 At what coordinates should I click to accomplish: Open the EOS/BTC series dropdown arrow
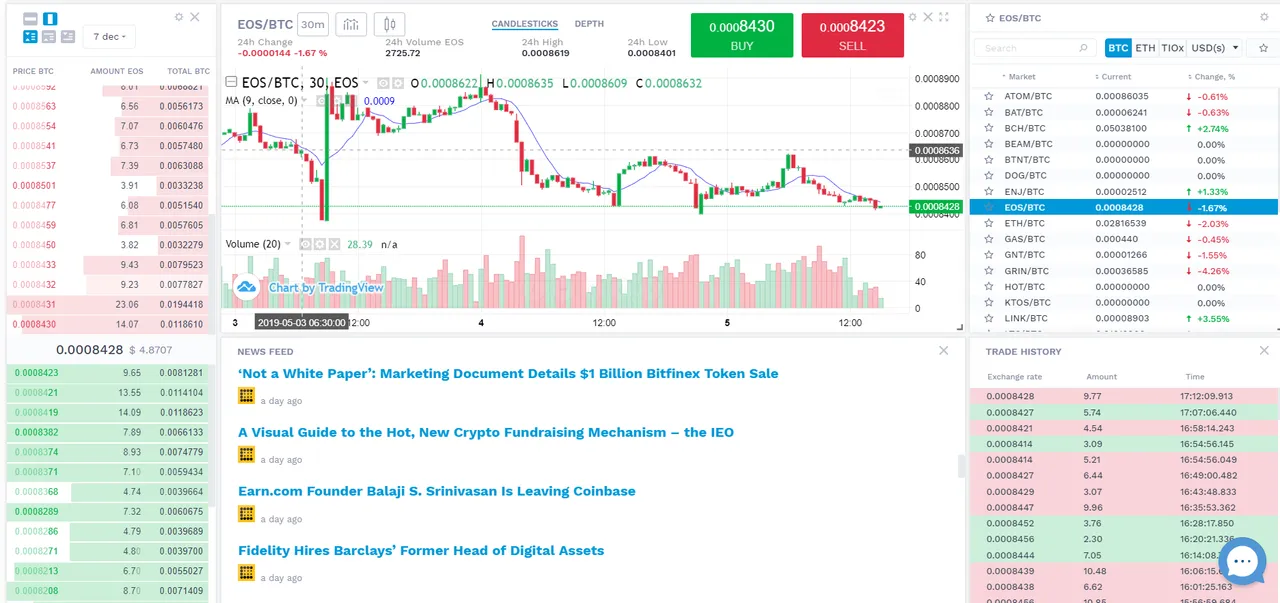pyautogui.click(x=365, y=82)
